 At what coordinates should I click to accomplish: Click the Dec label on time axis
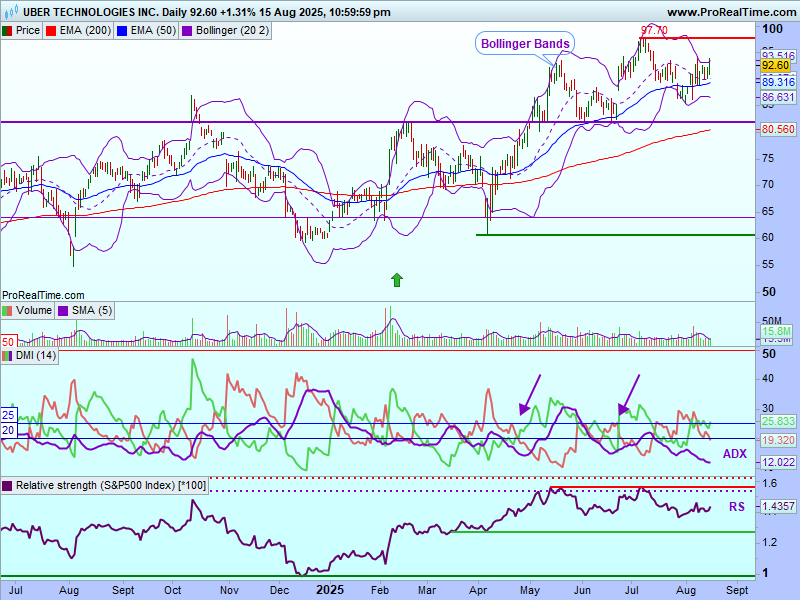point(280,590)
